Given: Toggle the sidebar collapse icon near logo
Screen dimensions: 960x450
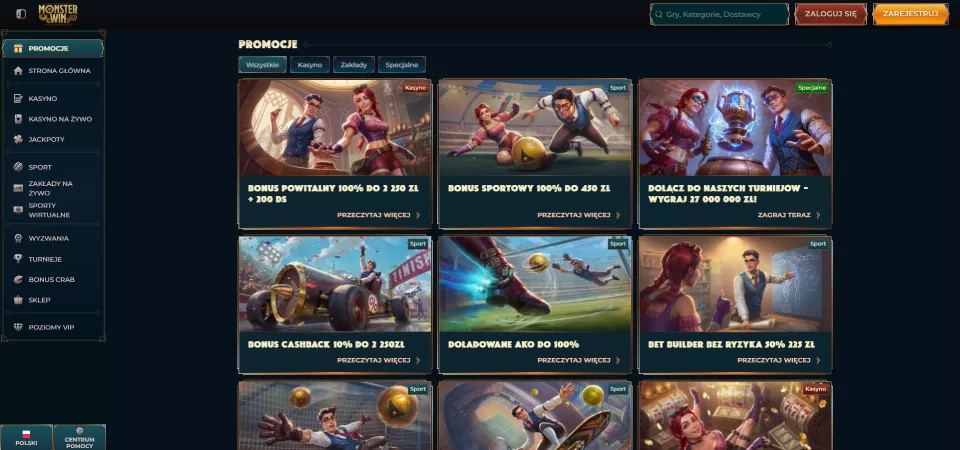Looking at the screenshot, I should point(21,13).
